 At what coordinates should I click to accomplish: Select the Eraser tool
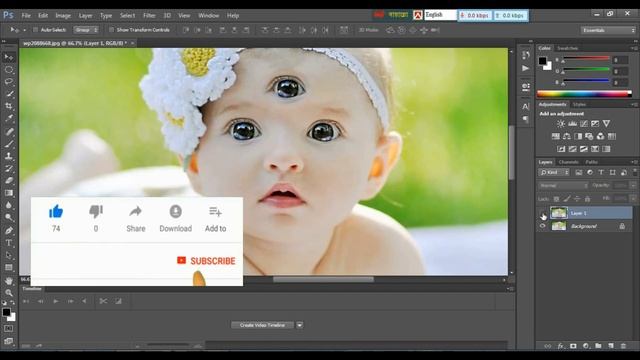click(9, 180)
